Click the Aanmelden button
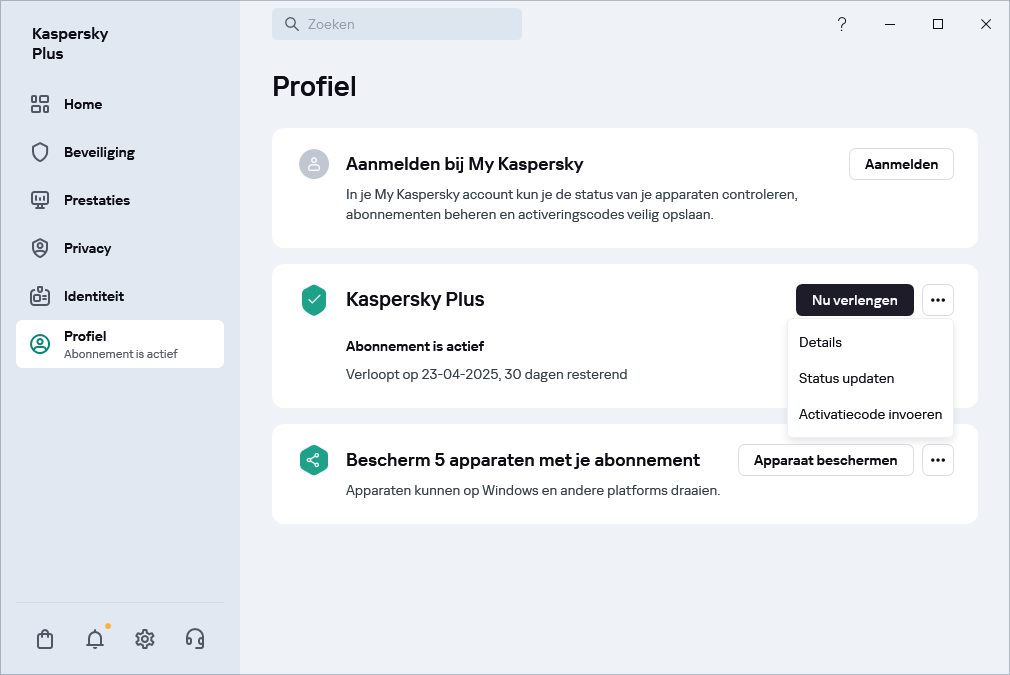1010x675 pixels. coord(901,164)
